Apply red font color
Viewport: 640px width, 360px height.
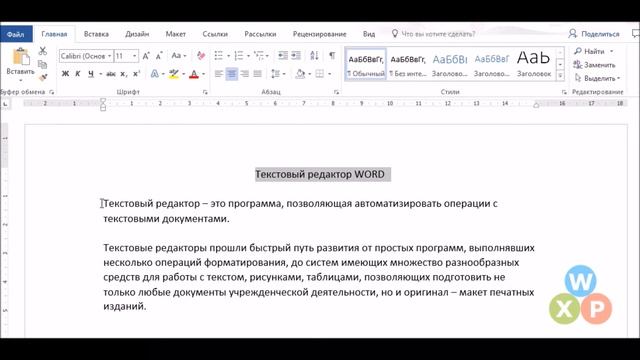pyautogui.click(x=194, y=74)
